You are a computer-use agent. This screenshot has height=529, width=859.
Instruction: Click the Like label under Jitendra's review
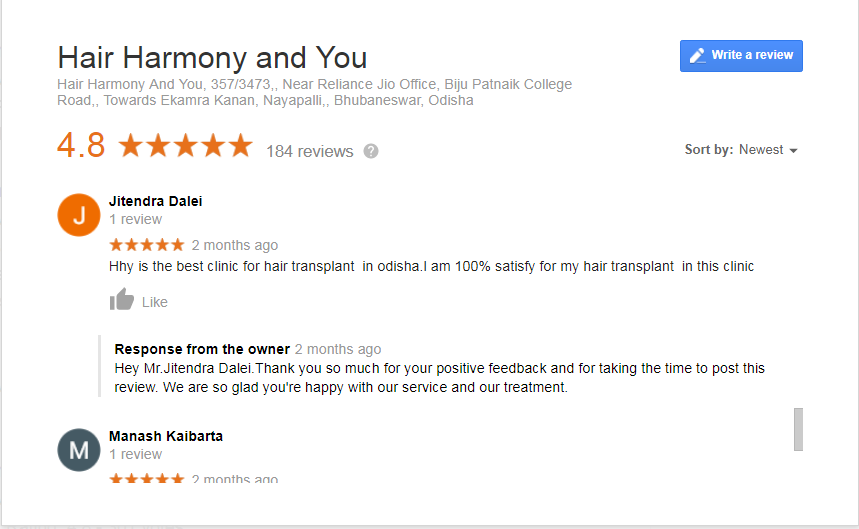(155, 302)
